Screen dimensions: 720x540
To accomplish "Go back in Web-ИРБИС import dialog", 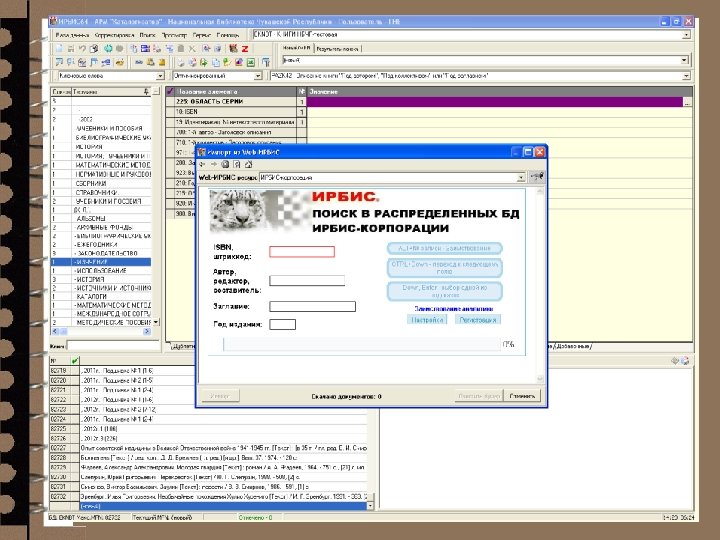I will pyautogui.click(x=202, y=164).
